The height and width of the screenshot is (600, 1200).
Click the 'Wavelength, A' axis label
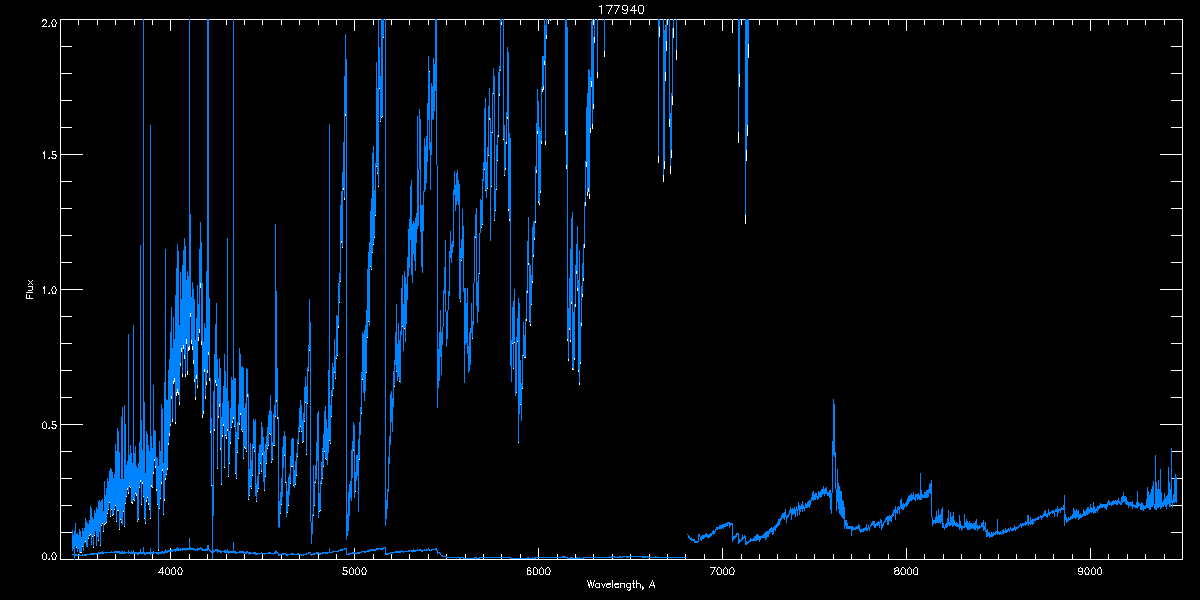621,584
